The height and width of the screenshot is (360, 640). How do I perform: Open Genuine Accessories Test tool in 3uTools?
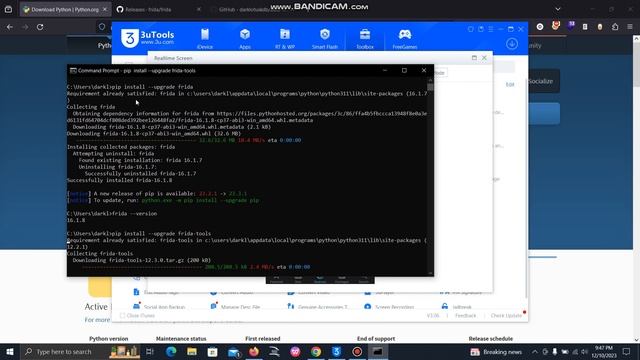point(318,307)
